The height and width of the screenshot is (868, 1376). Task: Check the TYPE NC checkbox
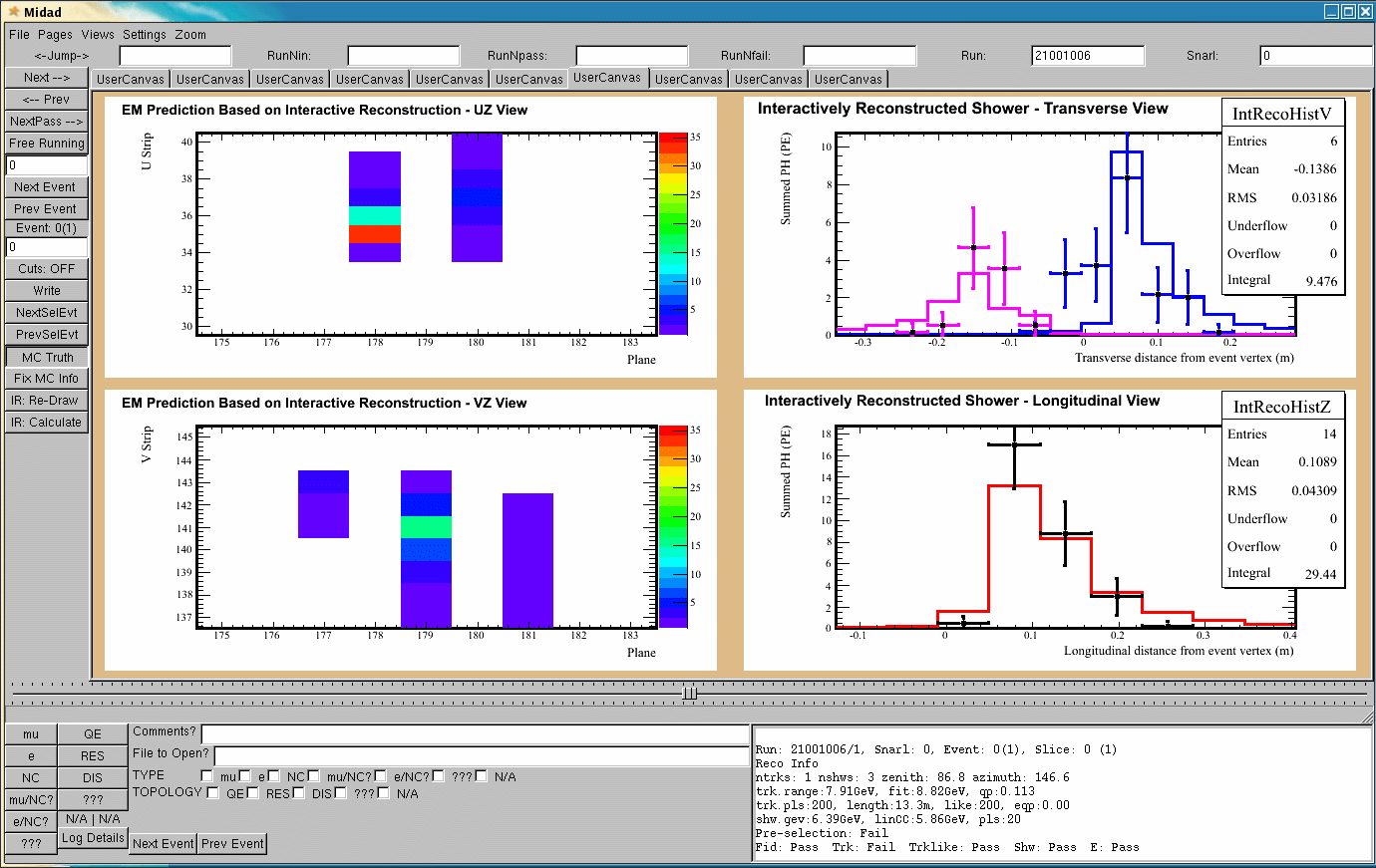pos(274,776)
